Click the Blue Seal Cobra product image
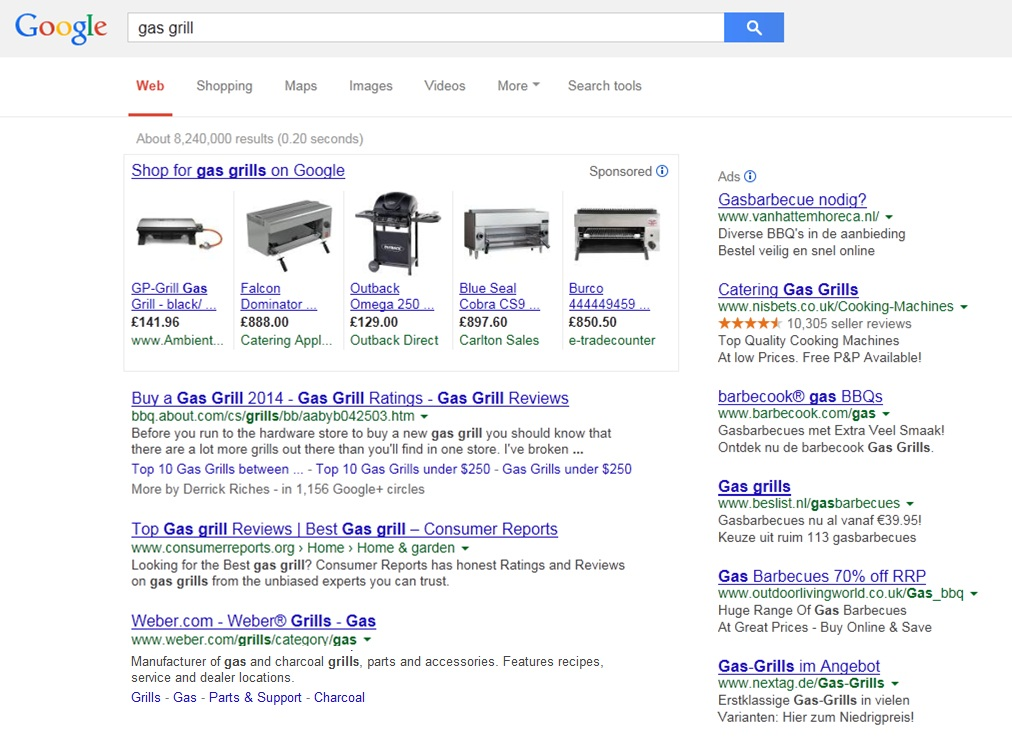Viewport: 1012px width, 739px height. point(507,233)
